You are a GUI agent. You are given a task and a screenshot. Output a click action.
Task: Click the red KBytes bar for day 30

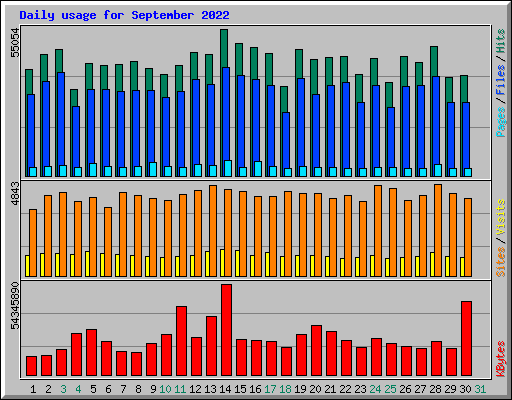[466, 339]
